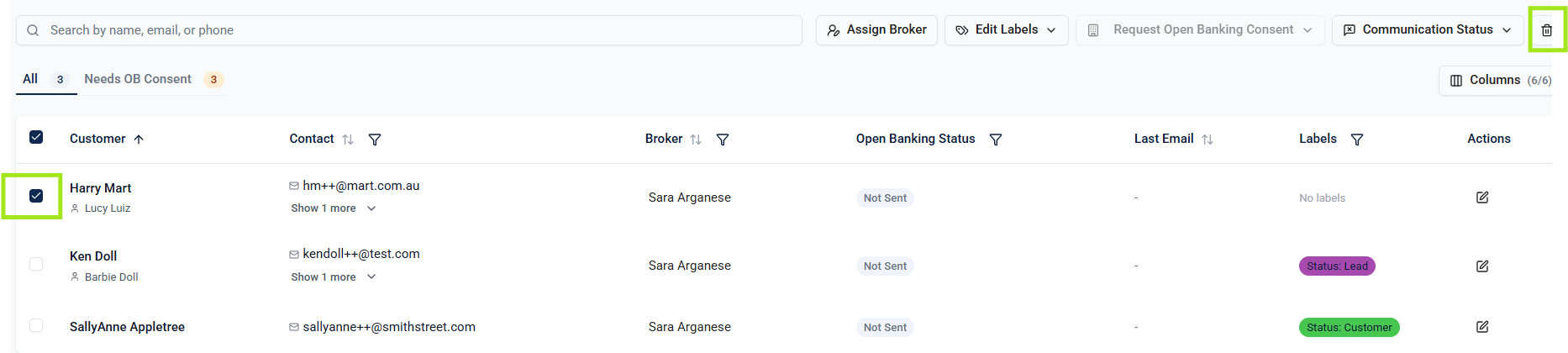This screenshot has height=353, width=1568.
Task: Edit Ken Doll's customer record
Action: tap(1482, 266)
